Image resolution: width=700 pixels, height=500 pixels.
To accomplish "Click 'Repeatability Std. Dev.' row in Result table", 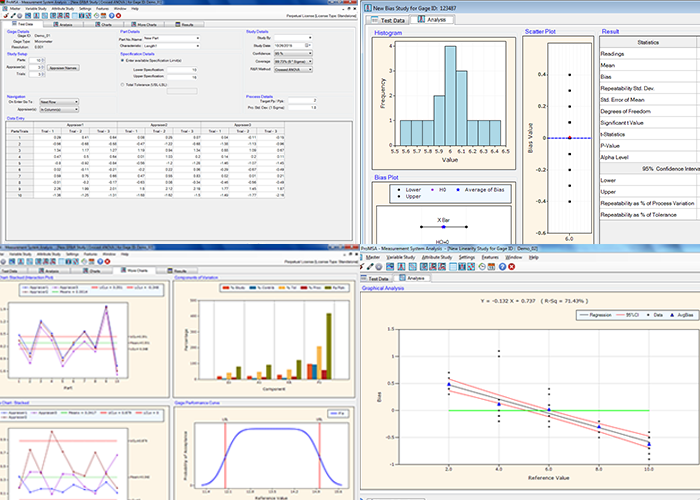I will (650, 88).
